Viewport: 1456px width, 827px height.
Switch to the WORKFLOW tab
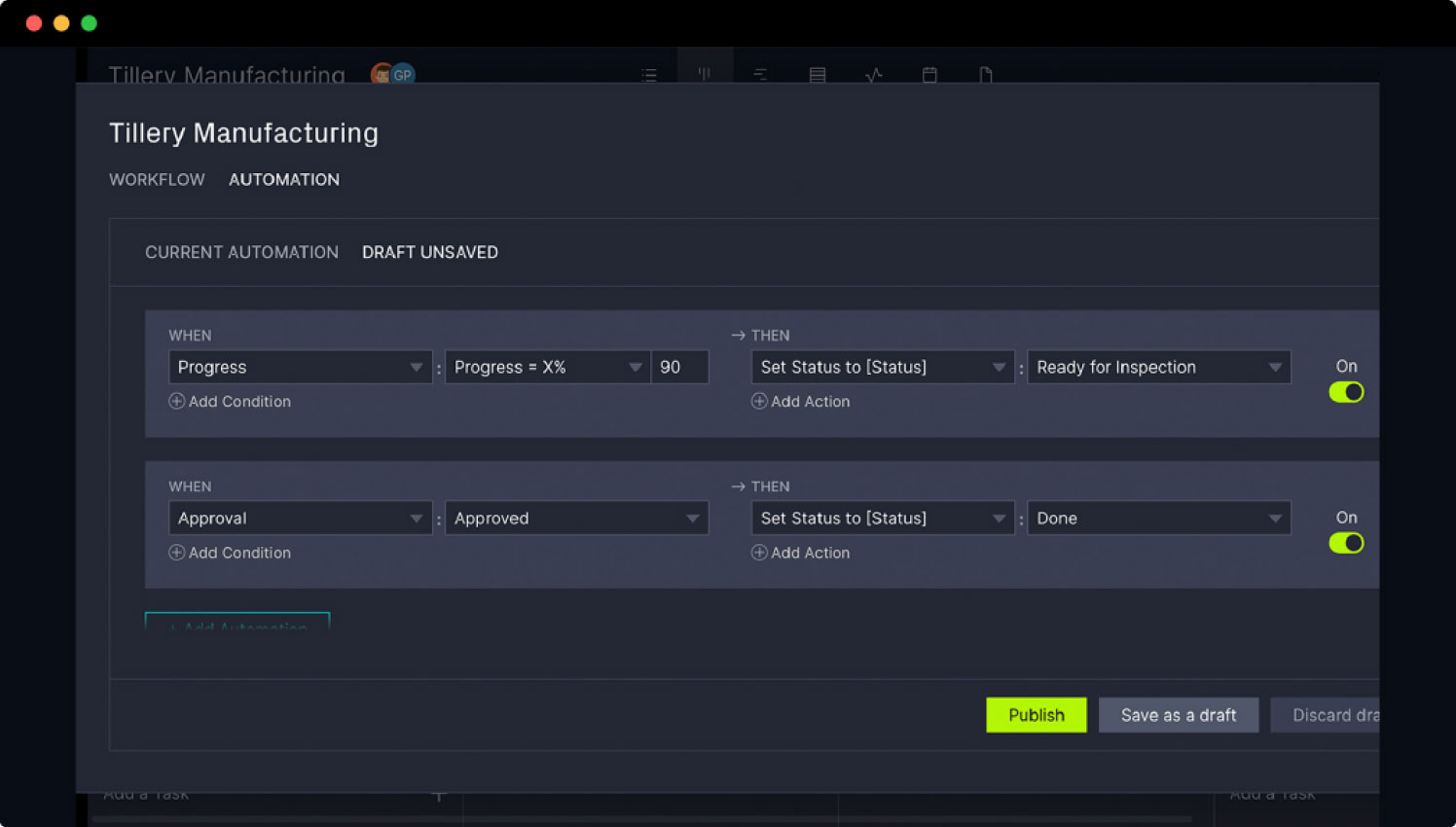pyautogui.click(x=157, y=179)
